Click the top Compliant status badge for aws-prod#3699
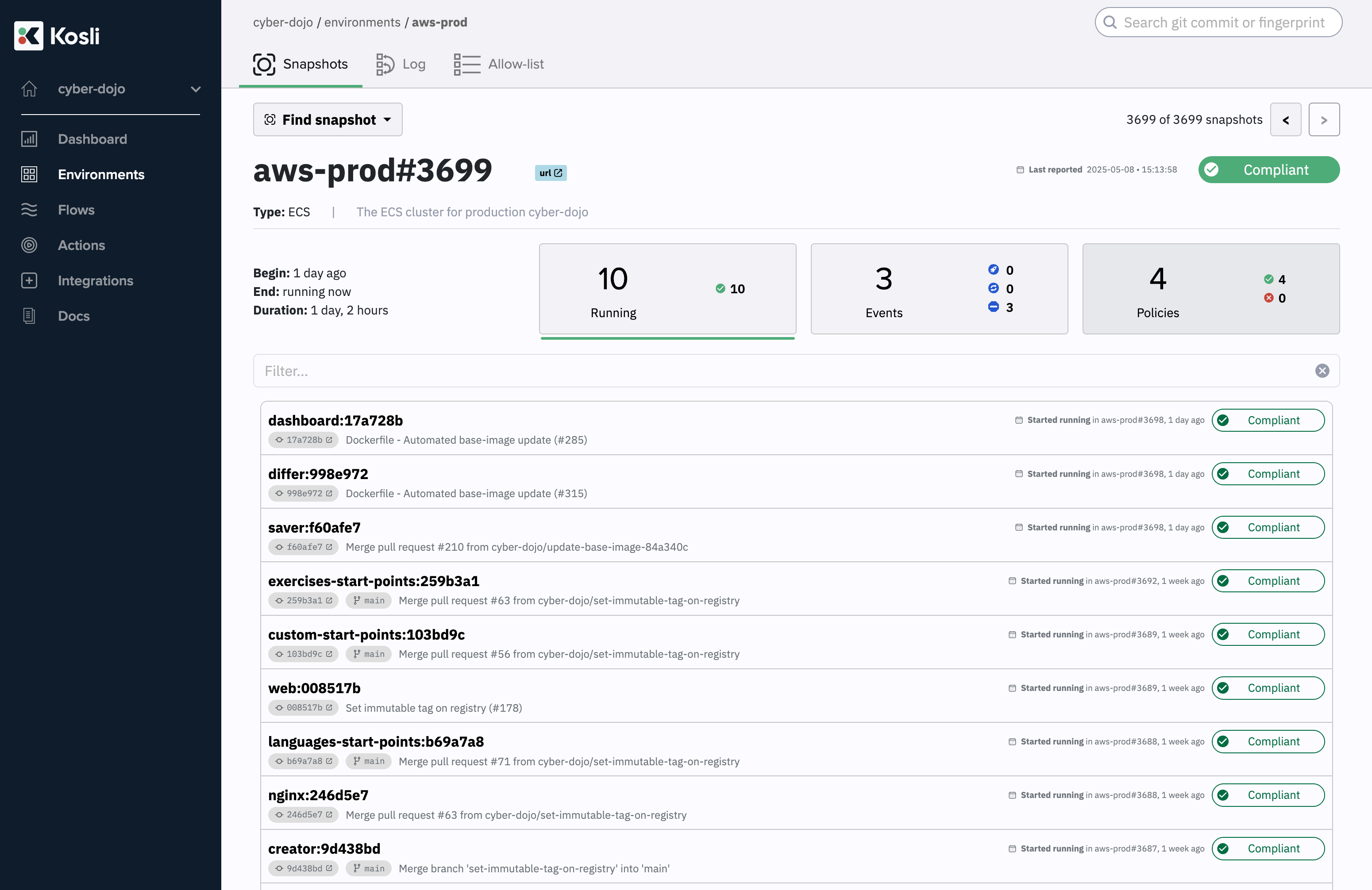The width and height of the screenshot is (1372, 890). pyautogui.click(x=1269, y=169)
